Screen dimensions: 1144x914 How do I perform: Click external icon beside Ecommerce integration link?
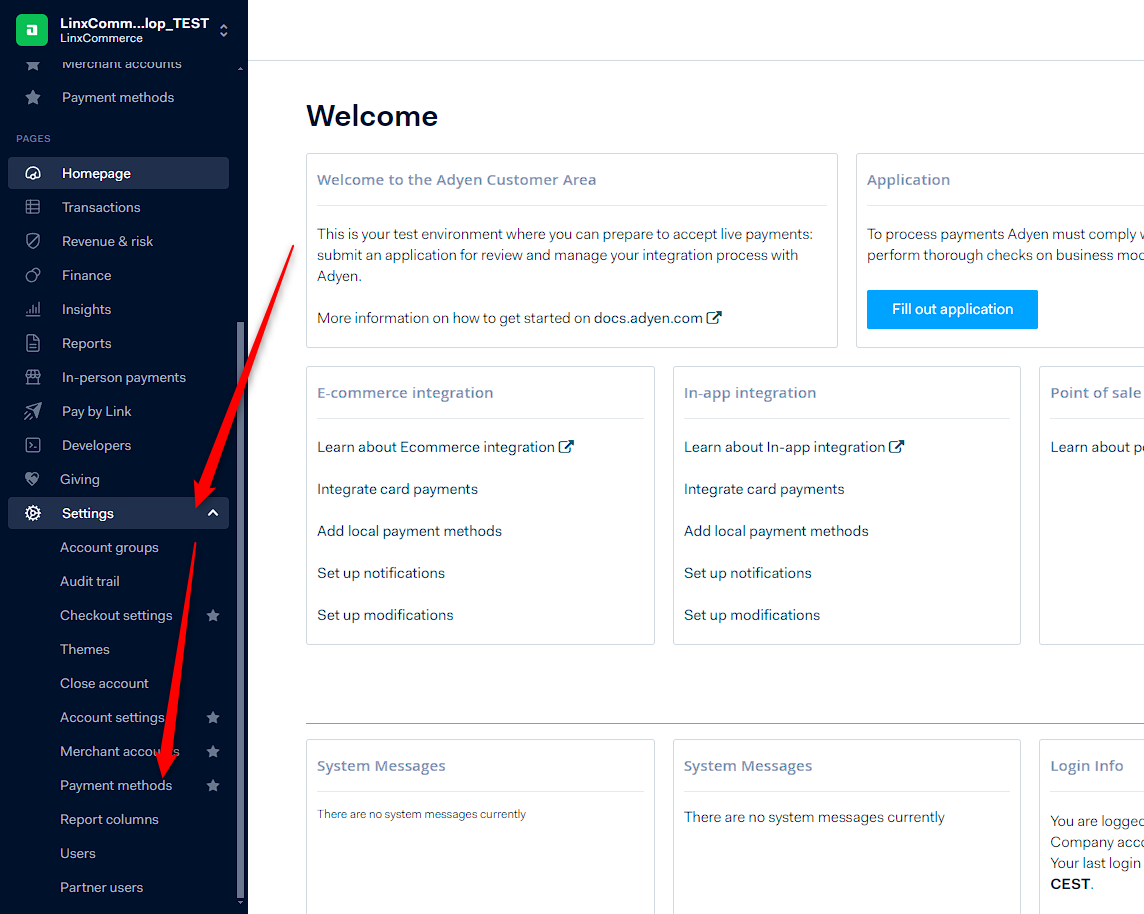566,446
